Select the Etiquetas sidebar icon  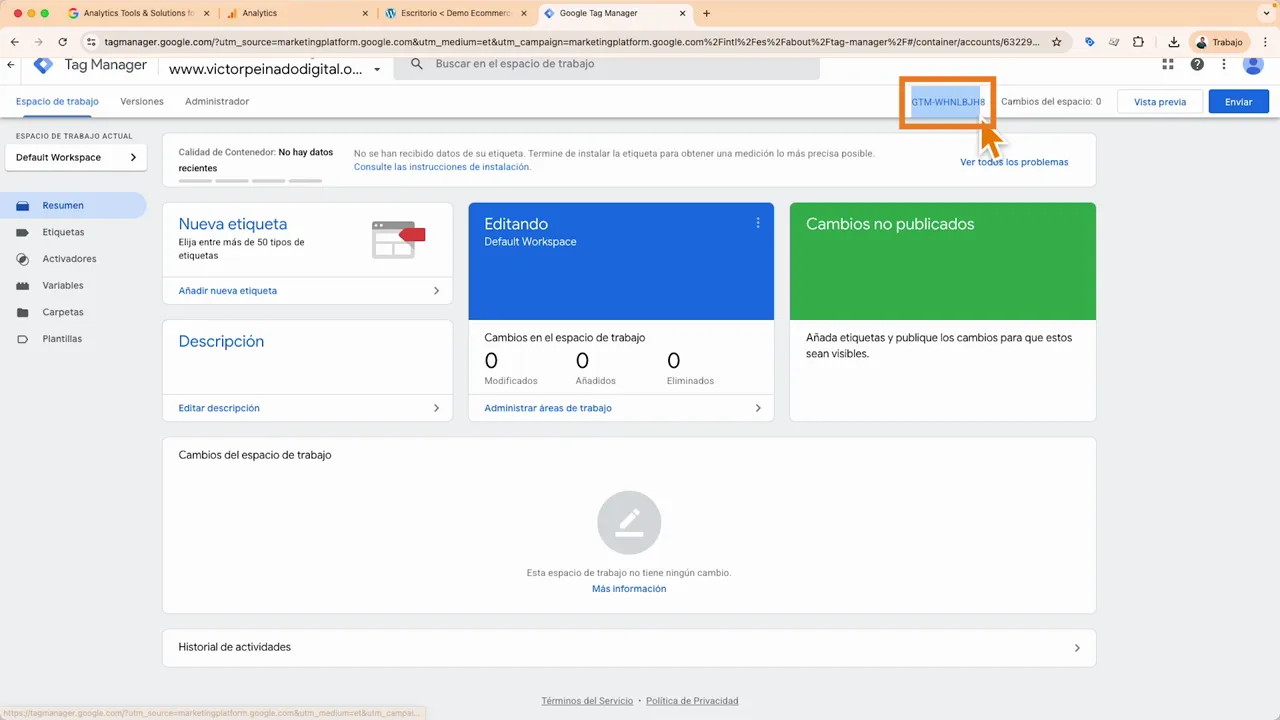(x=23, y=231)
